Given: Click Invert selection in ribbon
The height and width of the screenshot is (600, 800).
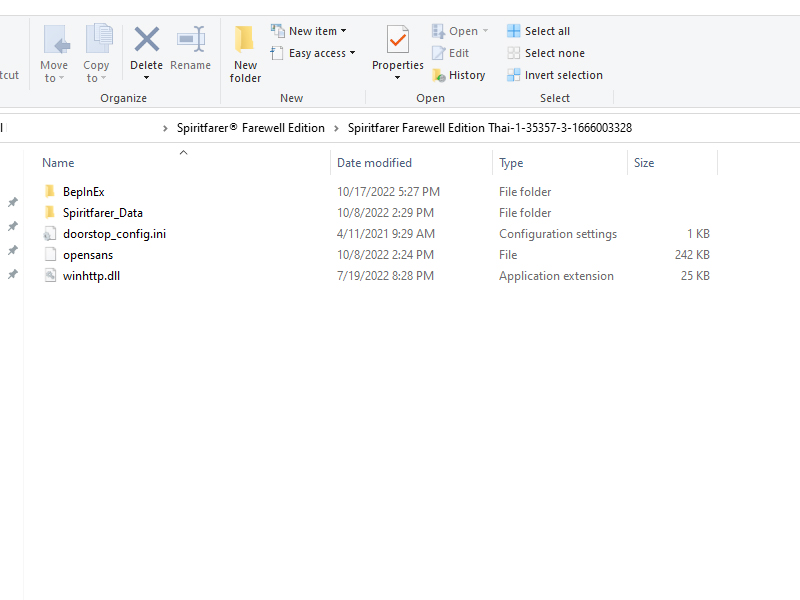Looking at the screenshot, I should click(554, 75).
